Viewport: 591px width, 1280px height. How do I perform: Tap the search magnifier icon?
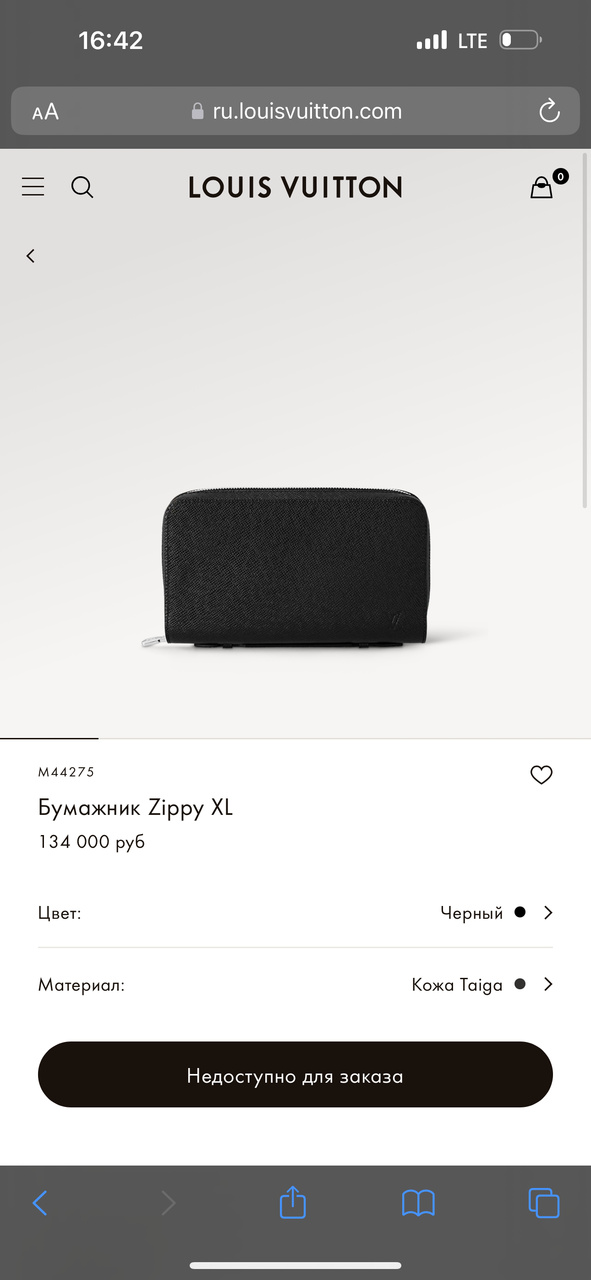[82, 187]
